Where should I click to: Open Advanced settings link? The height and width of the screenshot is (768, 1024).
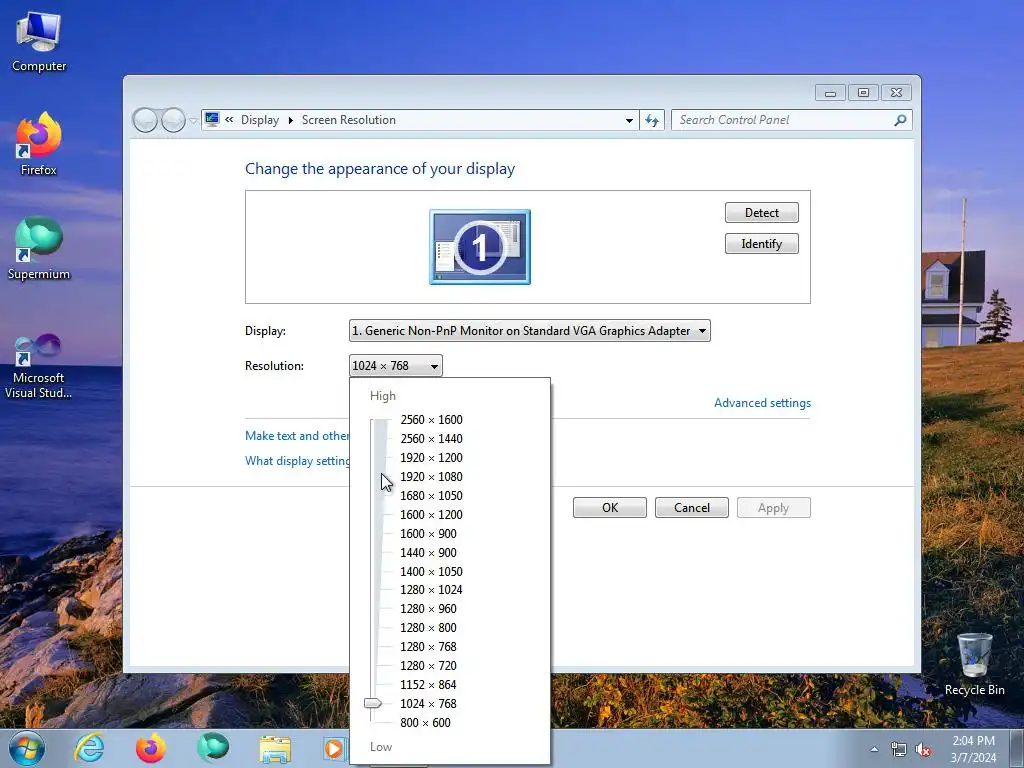pos(762,403)
